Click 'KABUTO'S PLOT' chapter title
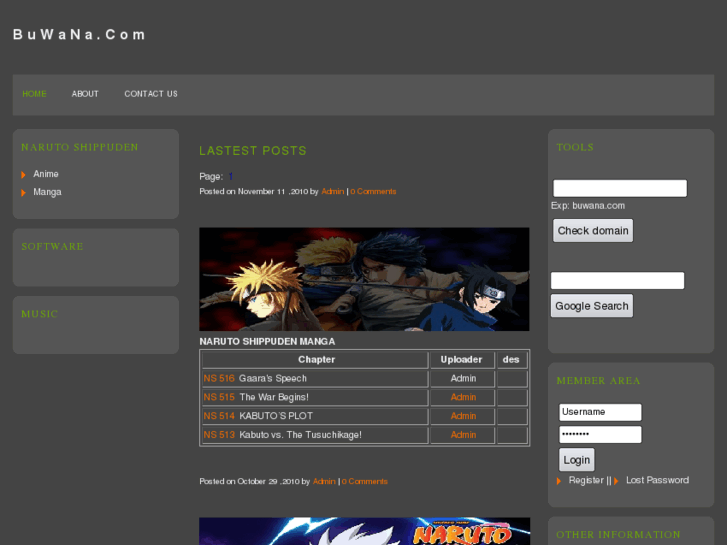Image resolution: width=727 pixels, height=545 pixels. (x=276, y=416)
